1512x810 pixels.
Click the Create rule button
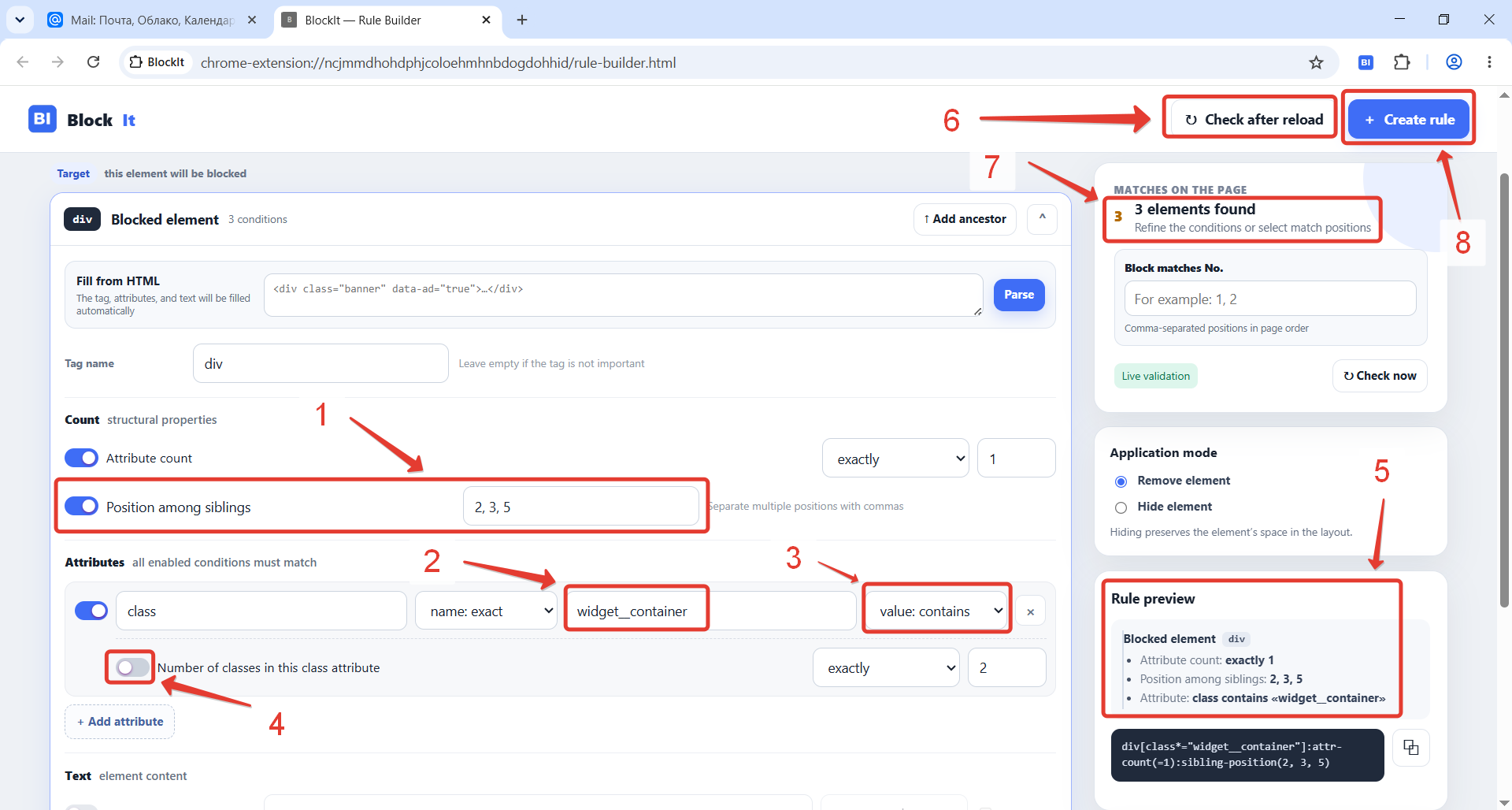tap(1408, 119)
